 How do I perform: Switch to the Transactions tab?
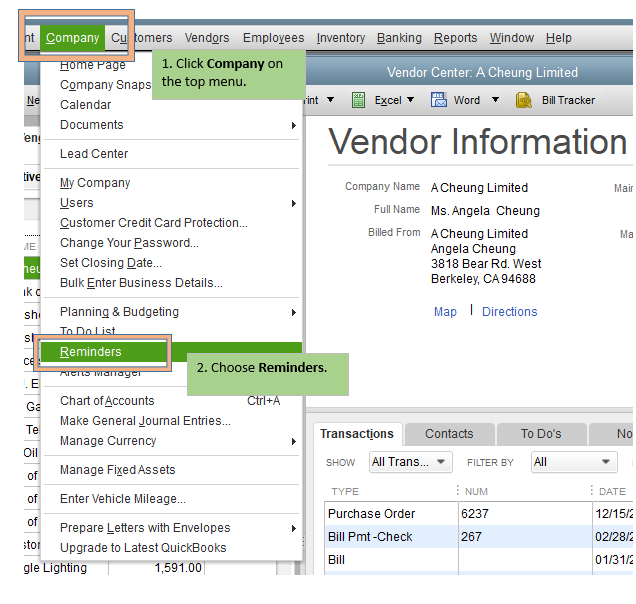357,434
